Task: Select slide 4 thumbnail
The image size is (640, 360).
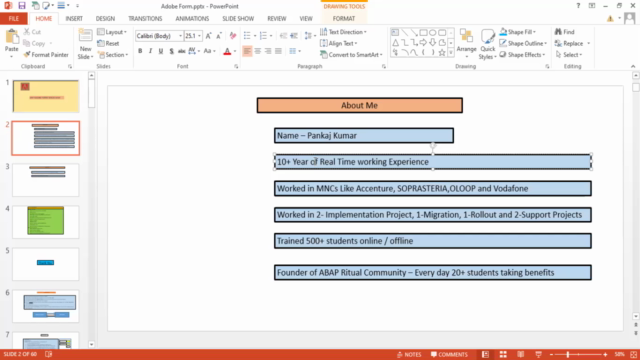Action: click(x=45, y=221)
